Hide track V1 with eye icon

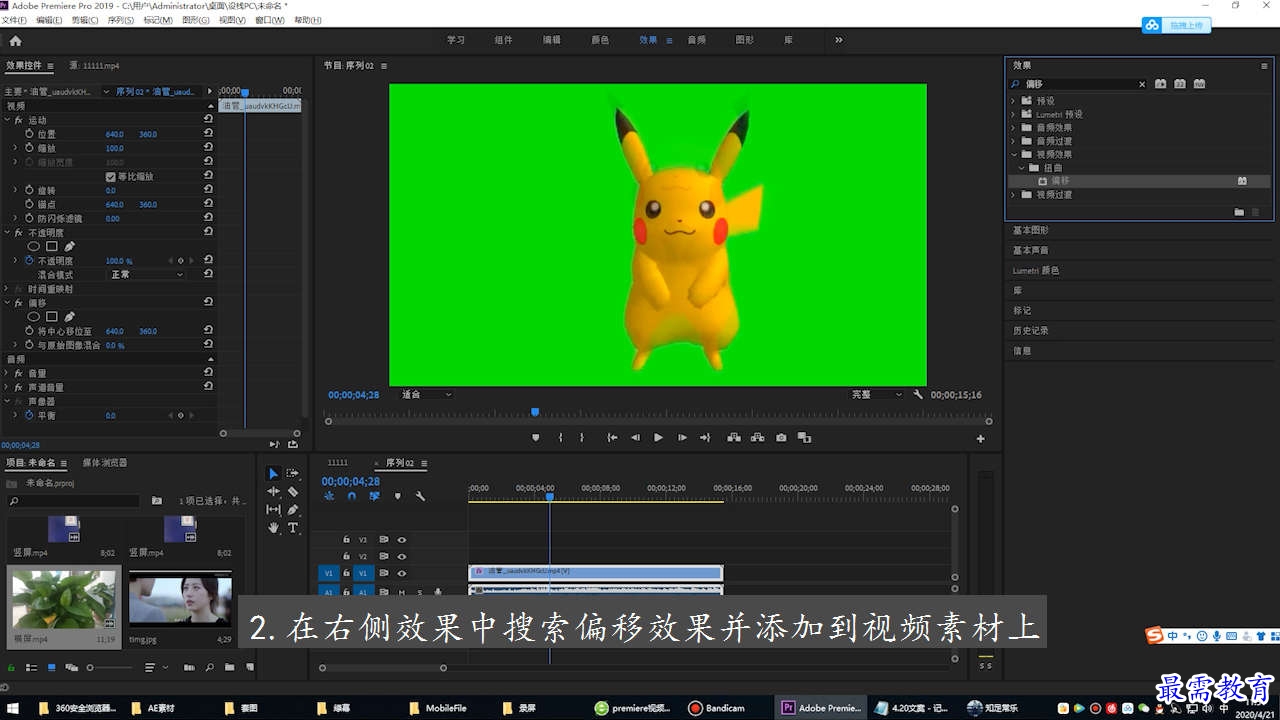pyautogui.click(x=401, y=573)
